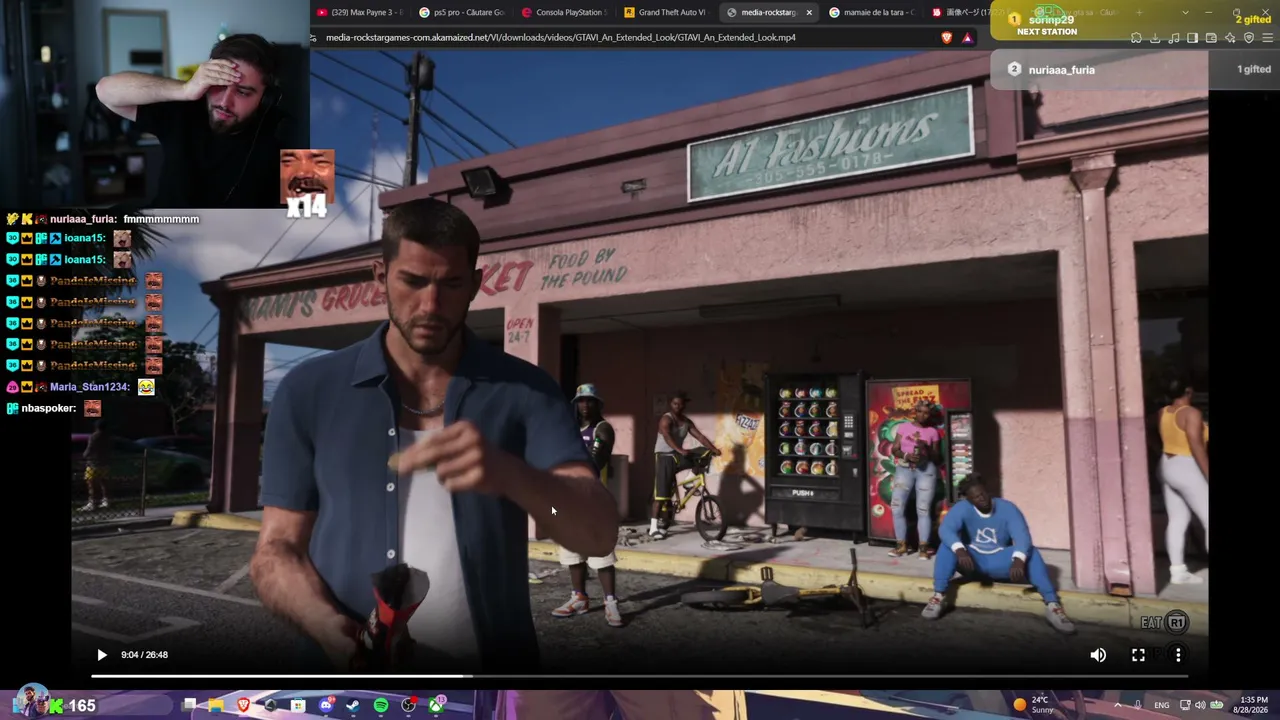This screenshot has width=1280, height=720.
Task: Open Discord from the taskbar
Action: click(x=326, y=705)
